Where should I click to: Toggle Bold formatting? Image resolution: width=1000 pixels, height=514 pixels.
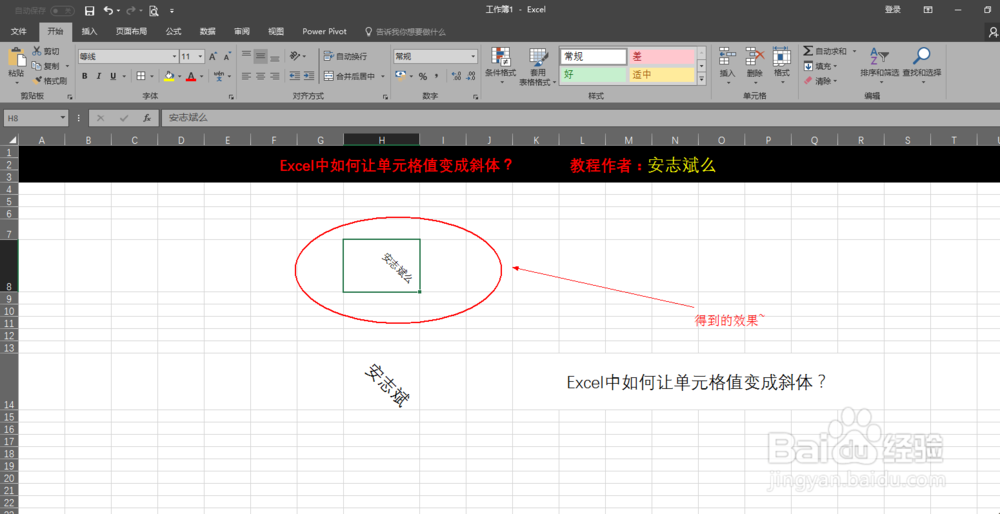tap(85, 76)
